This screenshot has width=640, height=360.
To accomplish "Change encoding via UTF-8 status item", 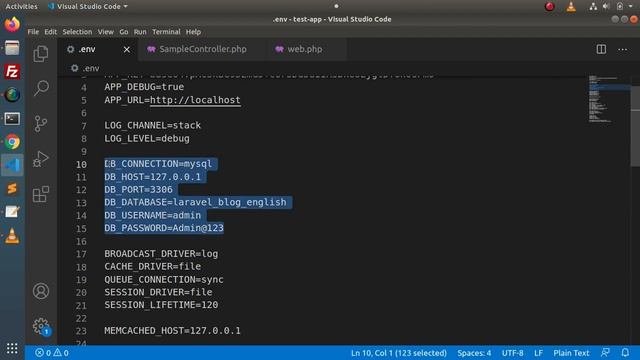I will coord(513,353).
